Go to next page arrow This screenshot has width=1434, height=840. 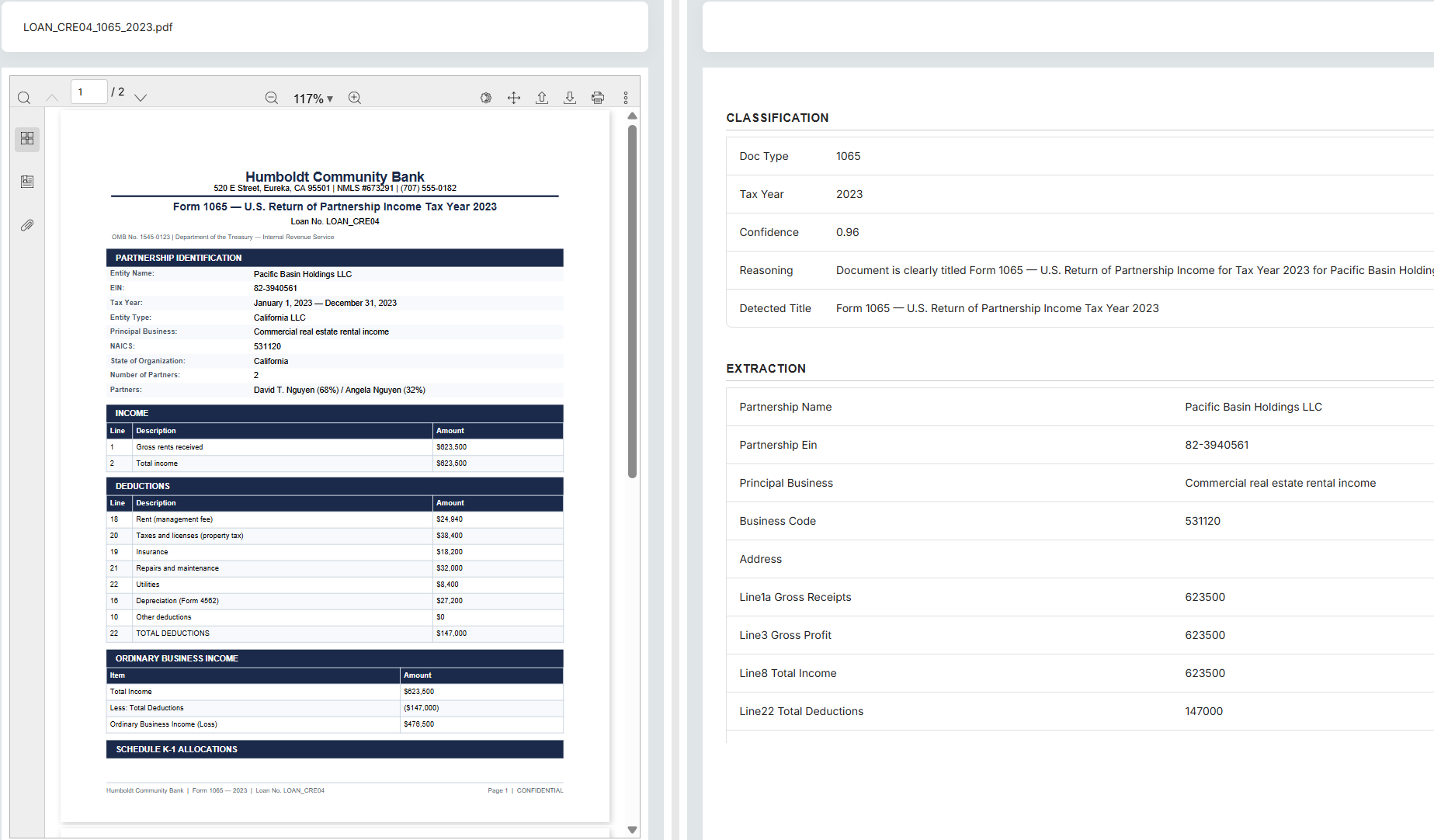pos(141,98)
